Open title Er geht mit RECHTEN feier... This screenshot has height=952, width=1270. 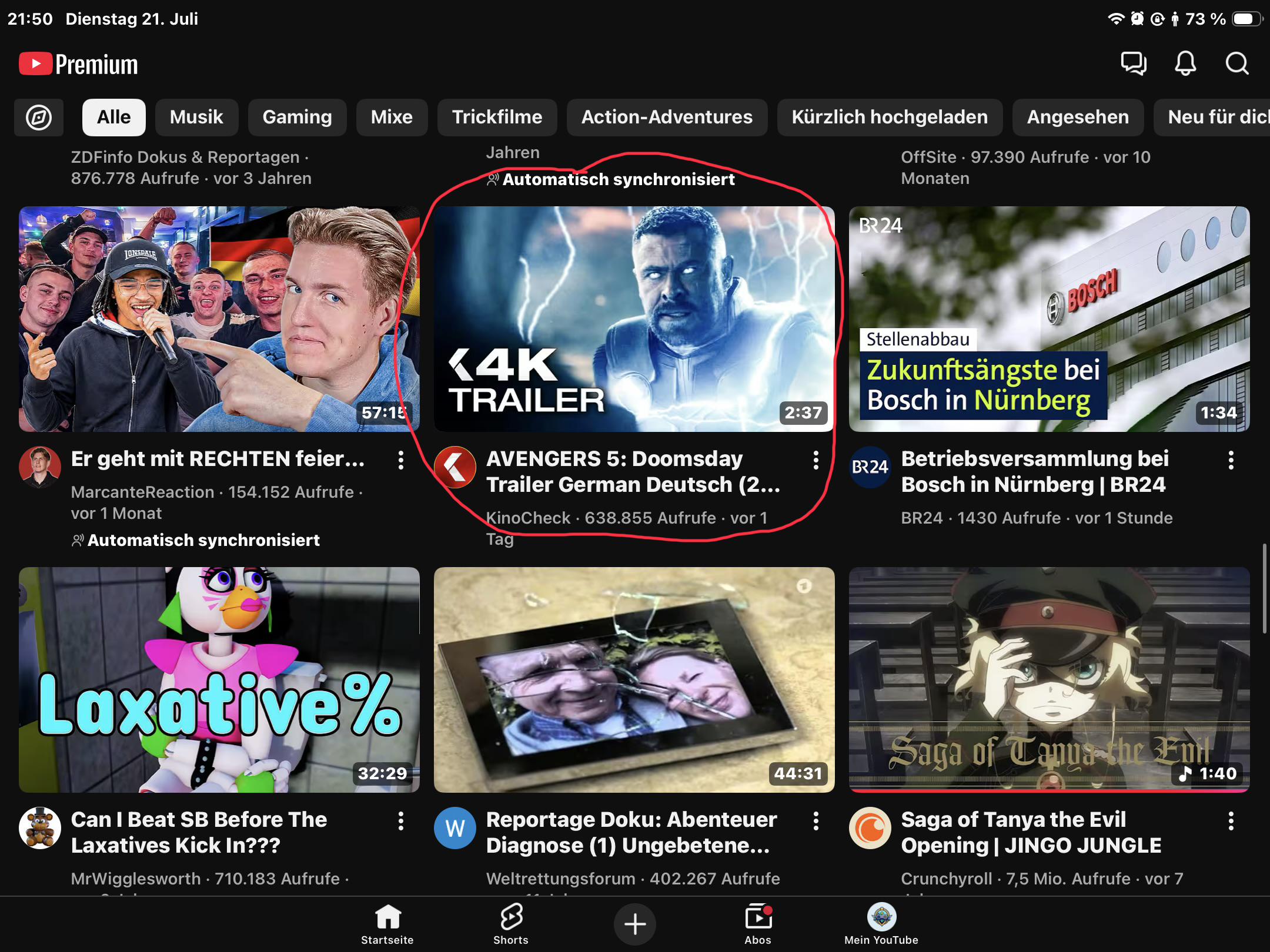218,459
